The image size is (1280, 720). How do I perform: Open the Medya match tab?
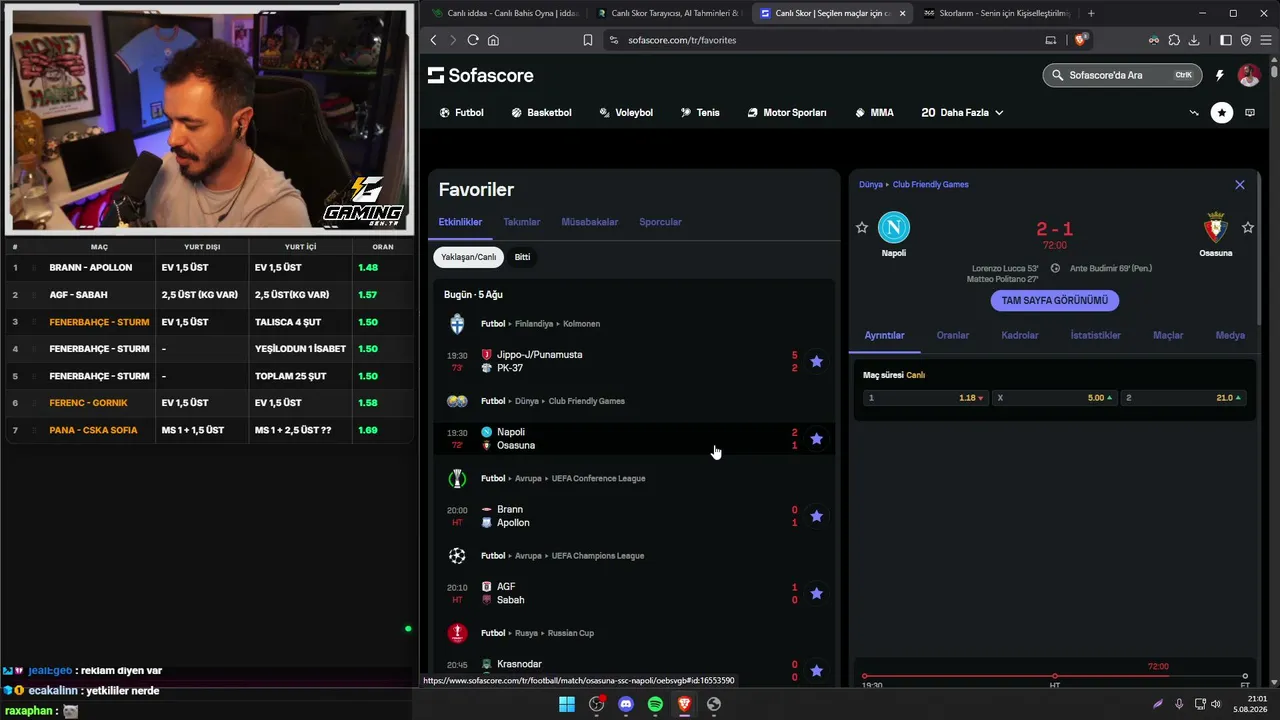[x=1230, y=335]
